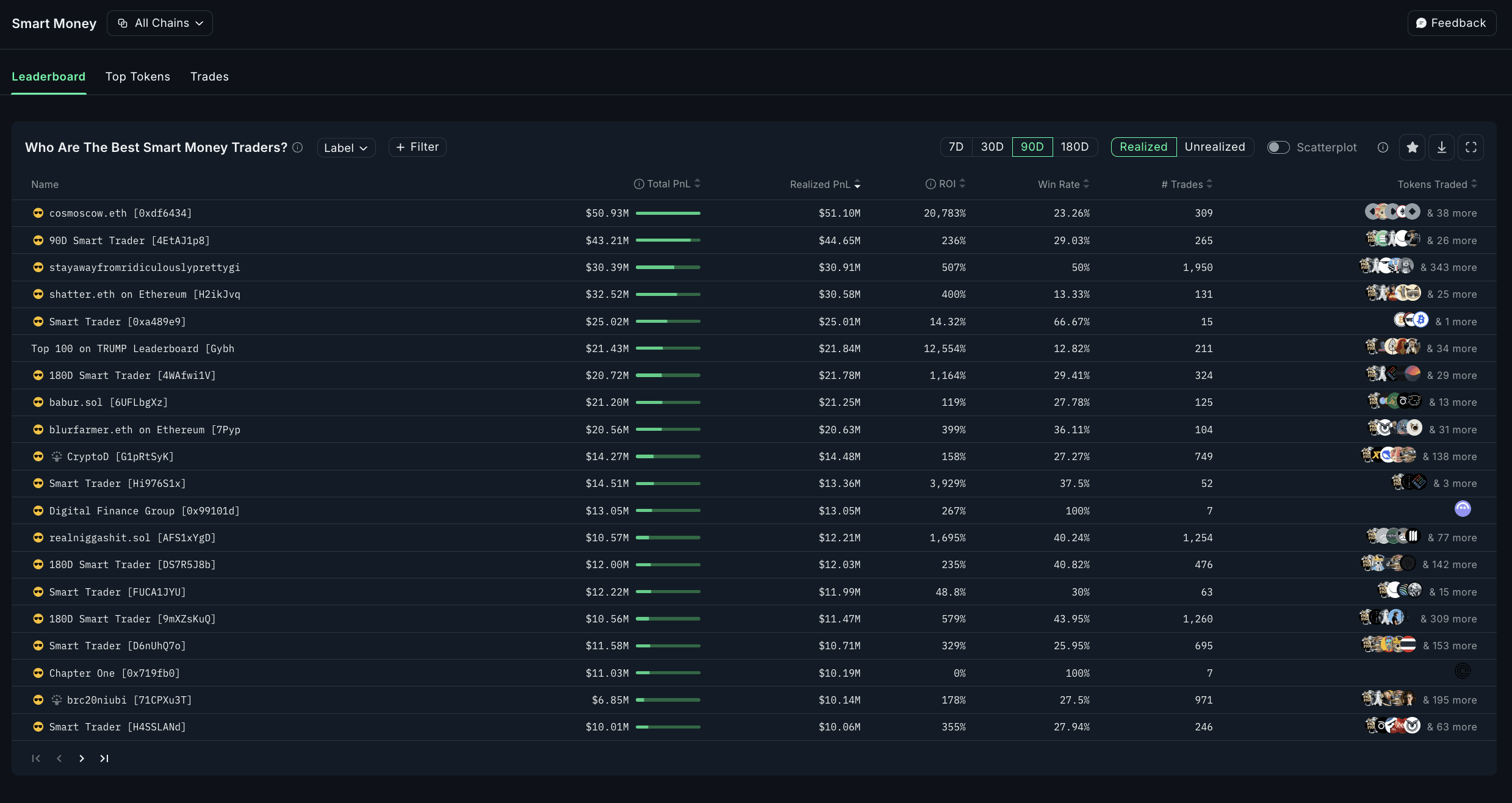Click cosmoscow.eth Total PnL progress bar
Screen dimensions: 1512x803
click(668, 213)
